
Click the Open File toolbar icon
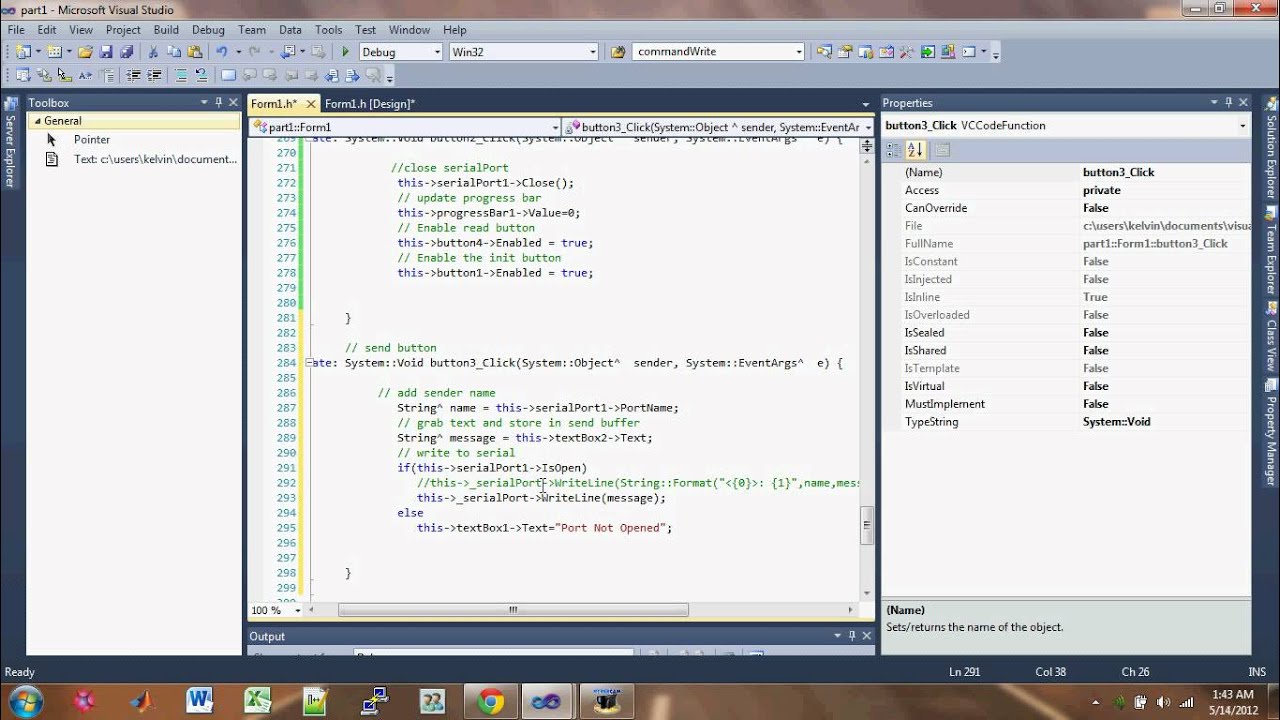85,52
